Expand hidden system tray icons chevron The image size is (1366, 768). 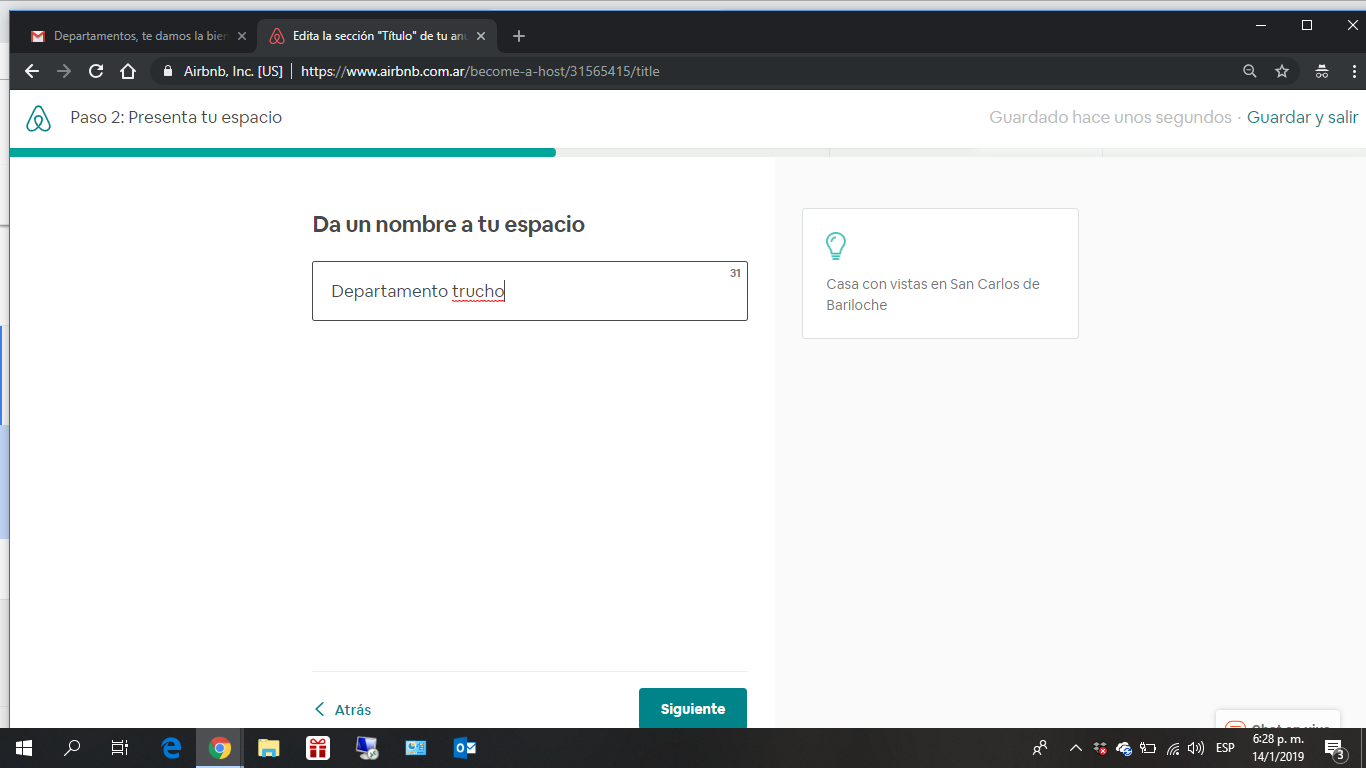click(x=1076, y=747)
